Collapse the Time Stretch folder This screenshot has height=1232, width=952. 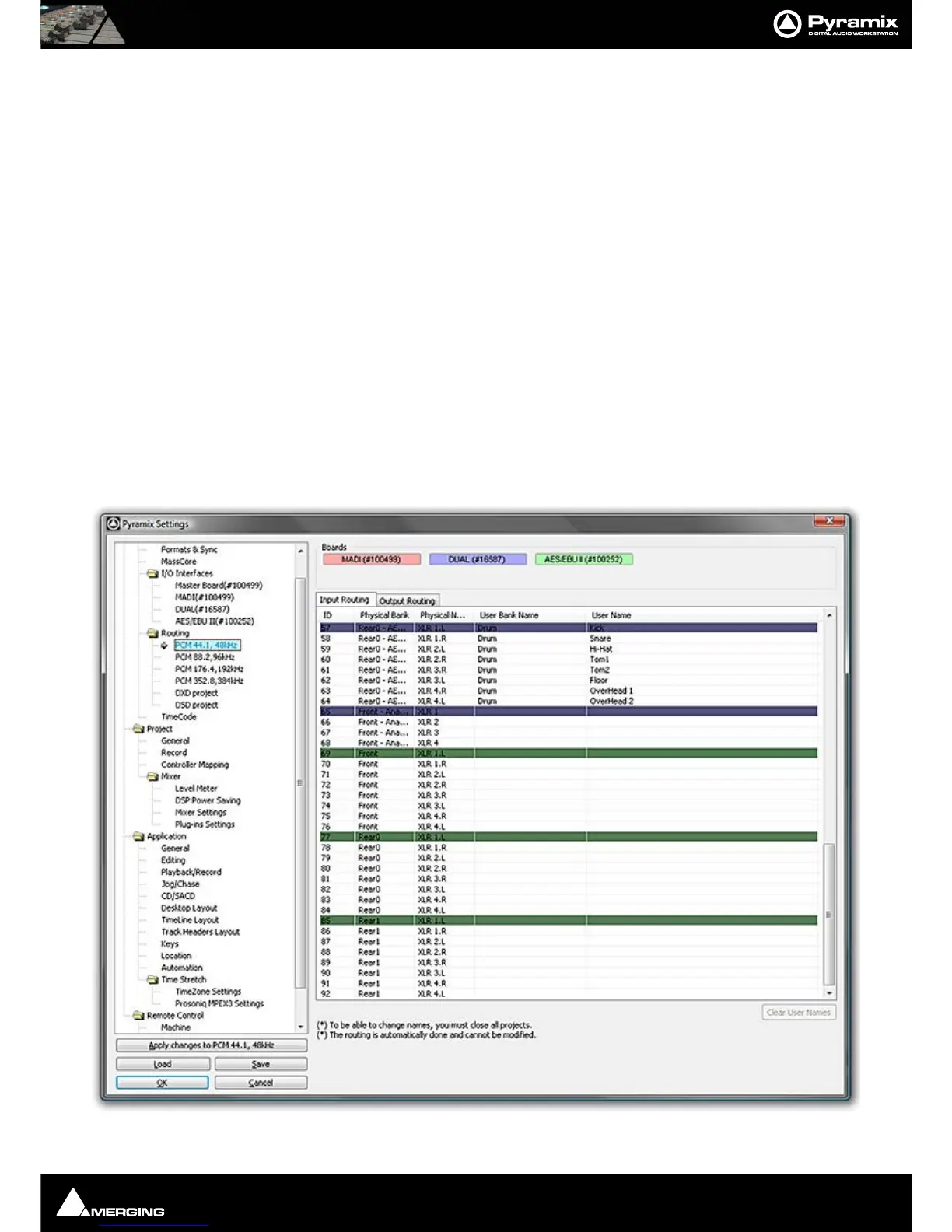coord(152,979)
